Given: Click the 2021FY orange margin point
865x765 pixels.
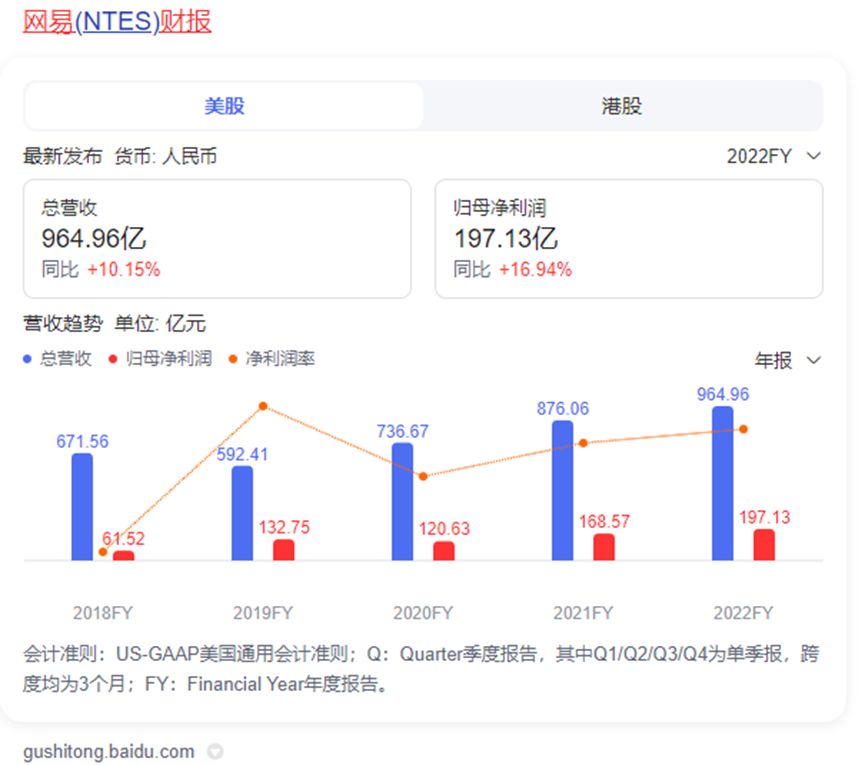Looking at the screenshot, I should (x=583, y=443).
